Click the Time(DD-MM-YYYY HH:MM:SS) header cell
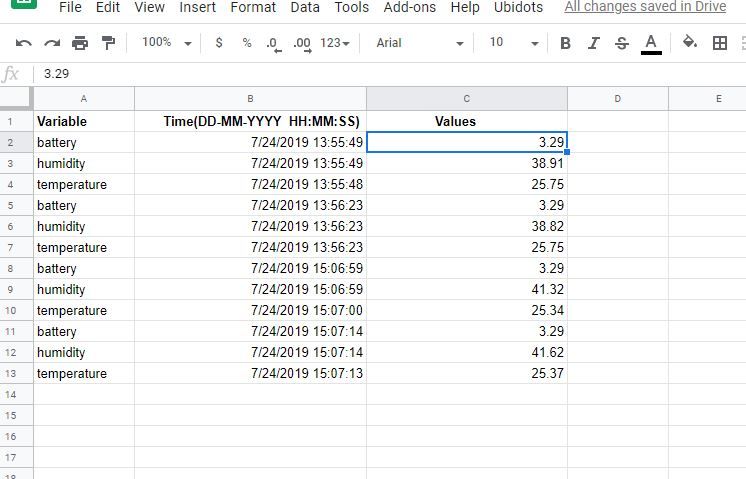This screenshot has height=479, width=746. tap(250, 121)
